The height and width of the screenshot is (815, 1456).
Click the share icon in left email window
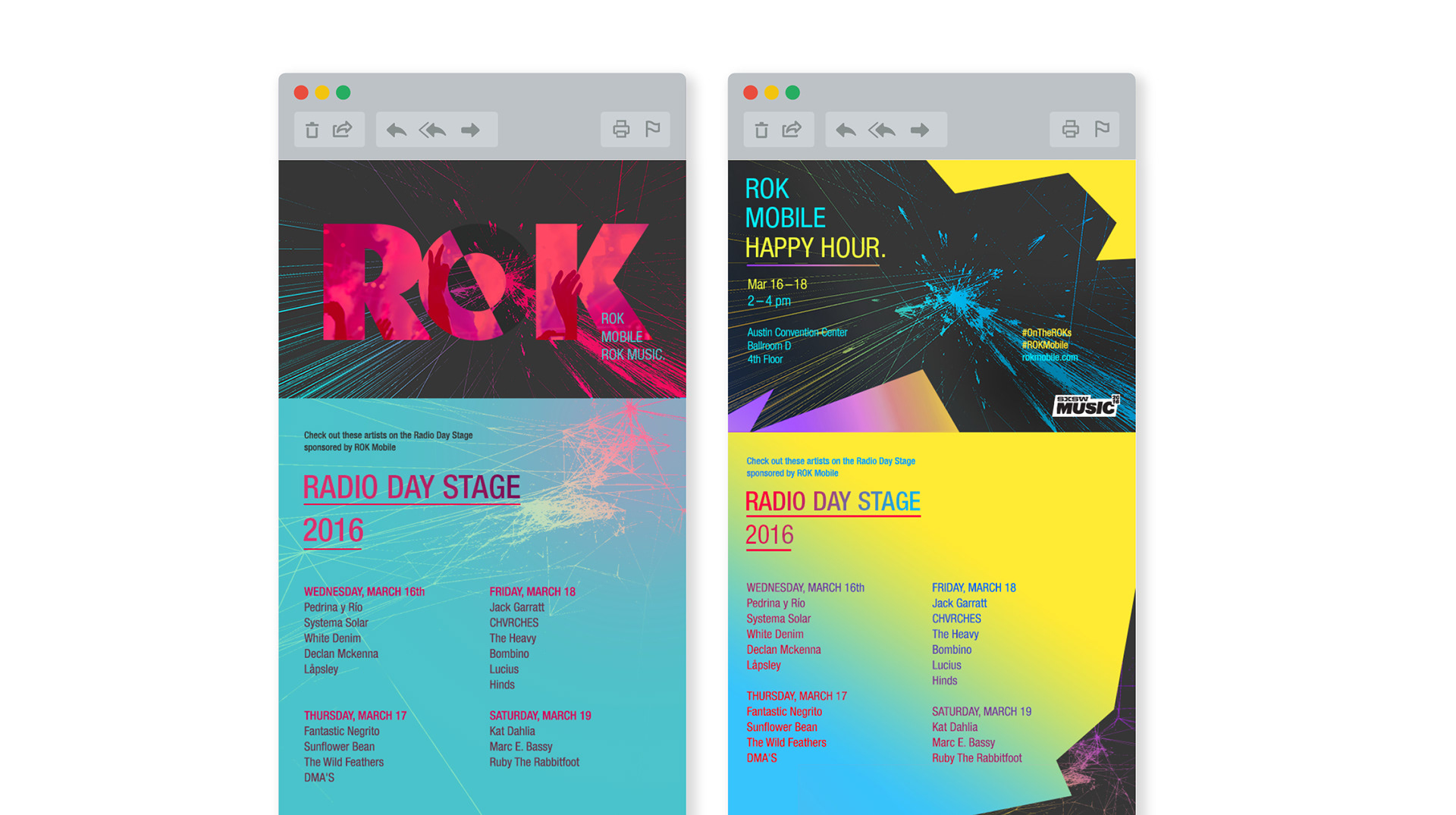[x=343, y=129]
